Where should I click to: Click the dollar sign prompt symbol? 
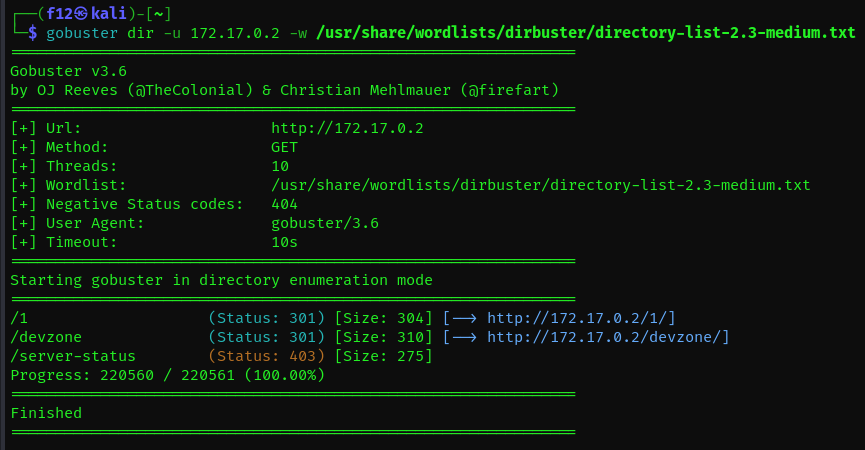pos(33,33)
